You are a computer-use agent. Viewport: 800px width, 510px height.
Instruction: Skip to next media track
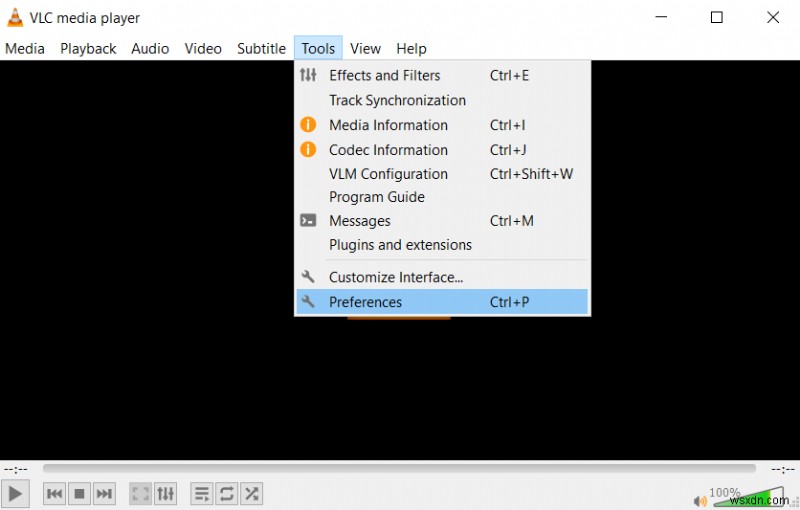point(104,494)
